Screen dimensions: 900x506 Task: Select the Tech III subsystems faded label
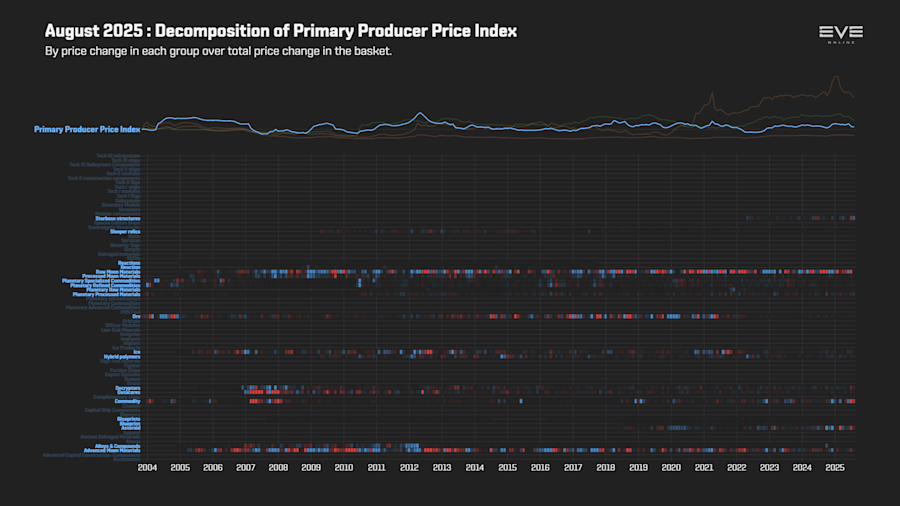click(118, 156)
